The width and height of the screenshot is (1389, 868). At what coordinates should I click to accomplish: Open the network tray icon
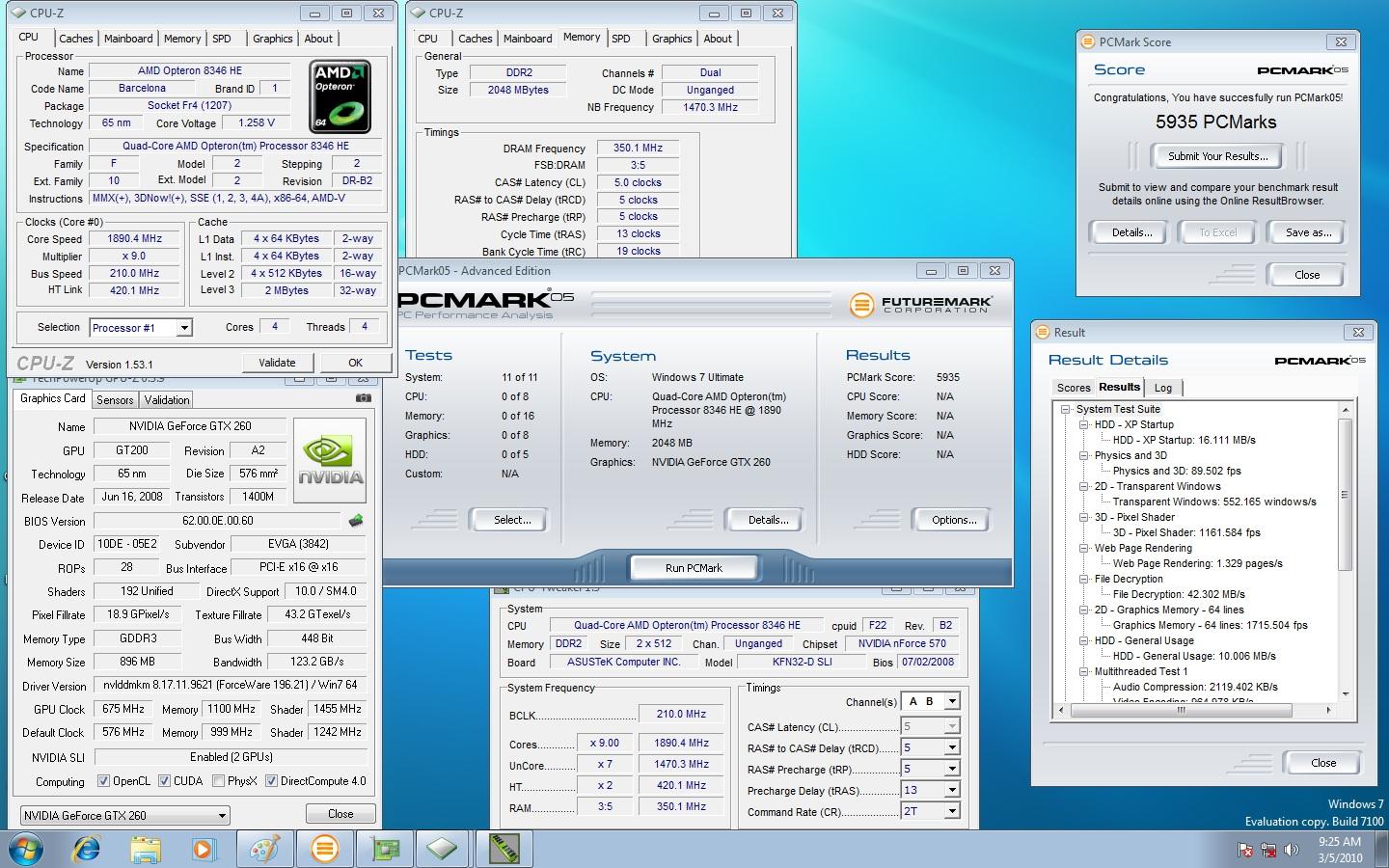(x=1267, y=850)
